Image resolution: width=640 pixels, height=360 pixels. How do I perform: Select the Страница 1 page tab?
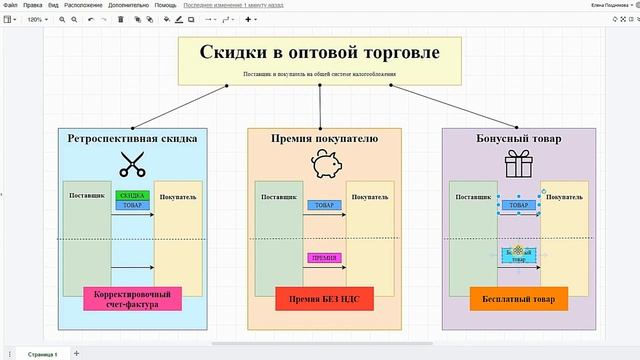(x=42, y=354)
